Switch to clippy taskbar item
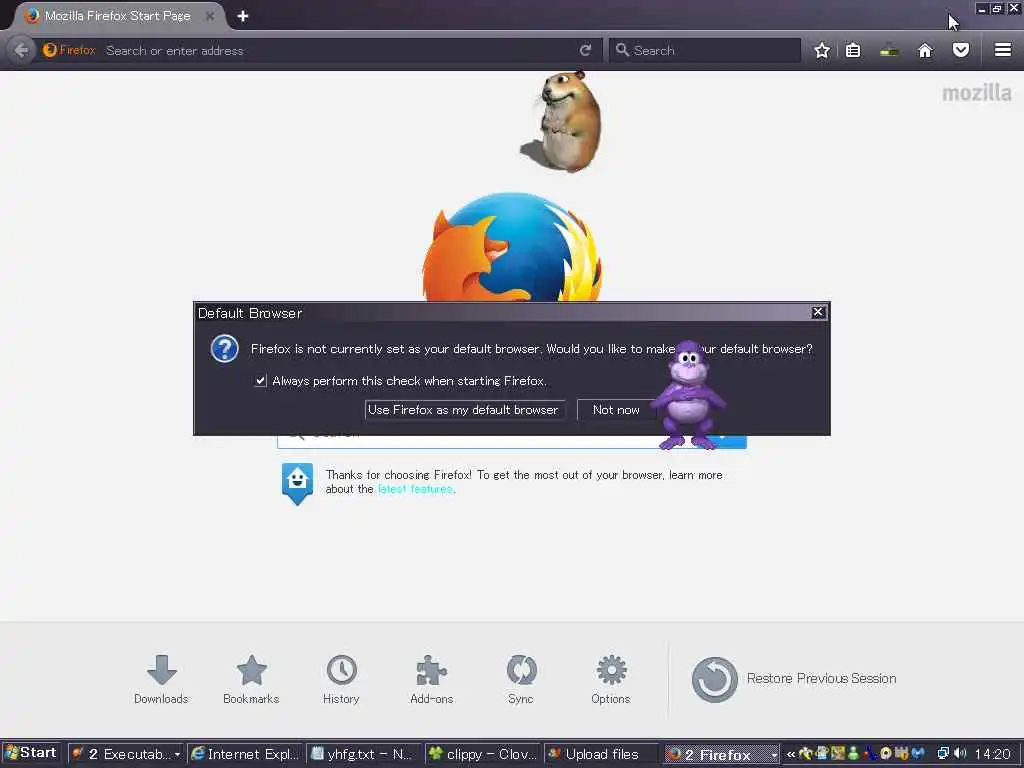 pyautogui.click(x=483, y=754)
